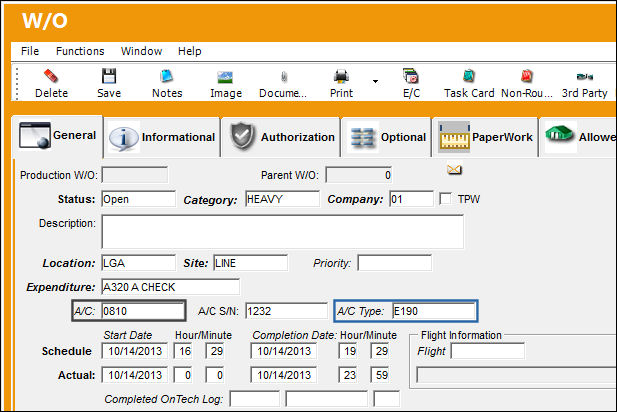617x412 pixels.
Task: Click the Actual Start Date field
Action: click(135, 375)
